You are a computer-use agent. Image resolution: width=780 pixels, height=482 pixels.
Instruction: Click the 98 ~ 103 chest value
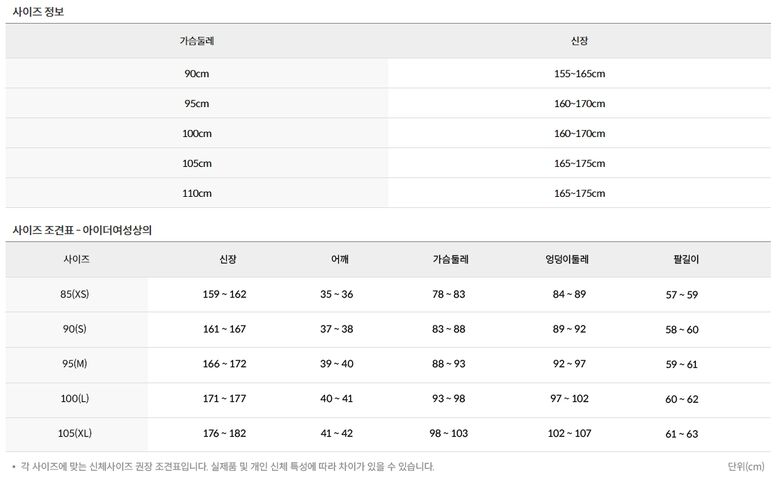click(449, 434)
